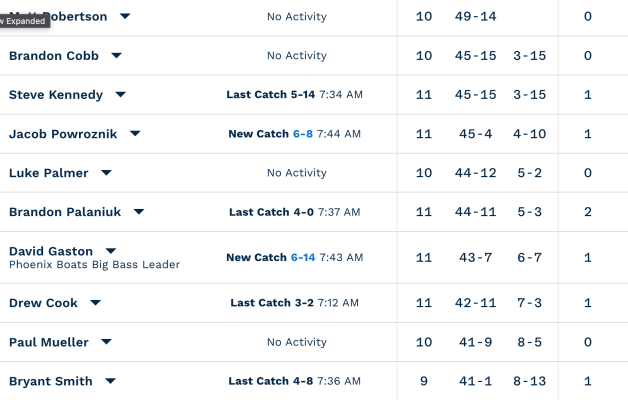The width and height of the screenshot is (628, 400).
Task: Expand Brandon Palaniuk dropdown arrow
Action: (139, 212)
